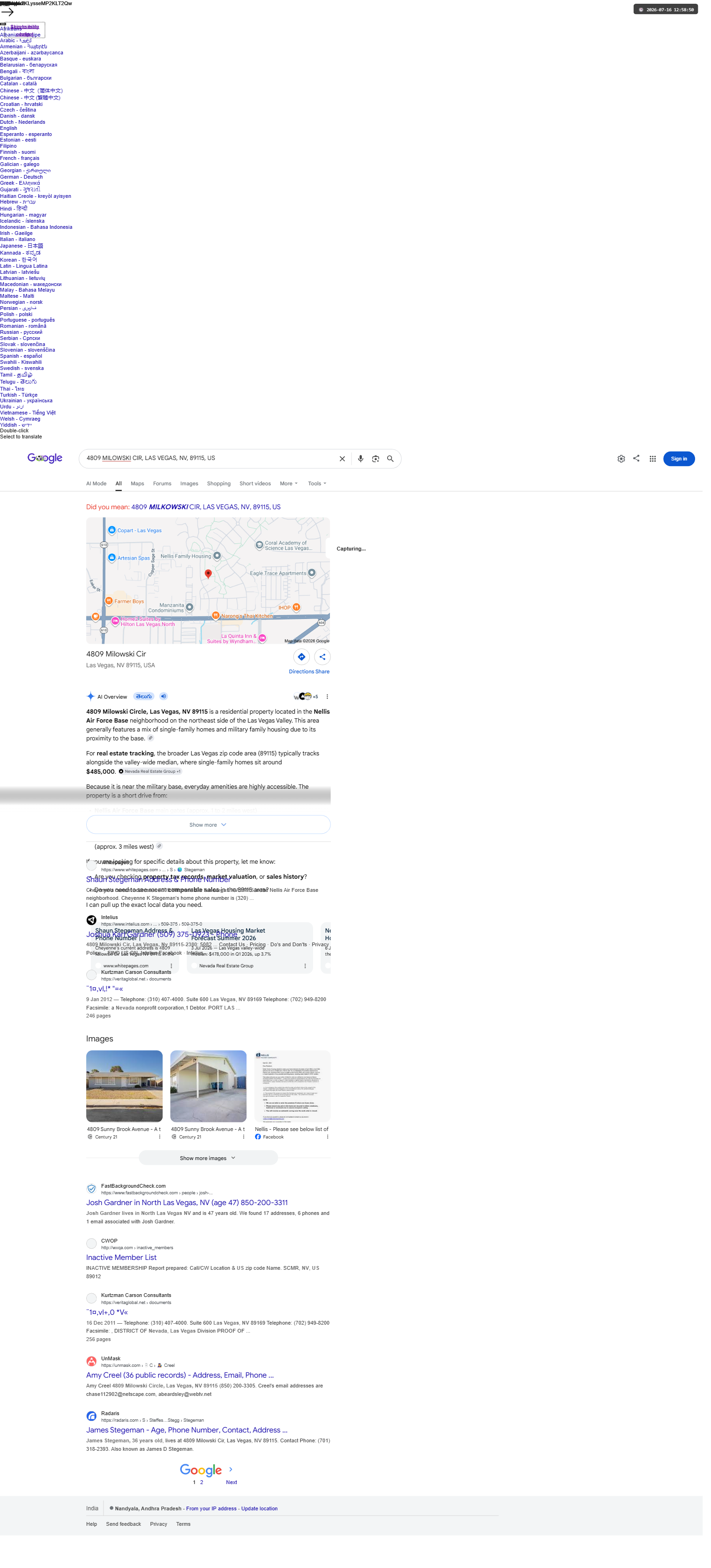Viewport: 711px width, 1568px height.
Task: Submit the search with the magnifier icon
Action: (395, 464)
